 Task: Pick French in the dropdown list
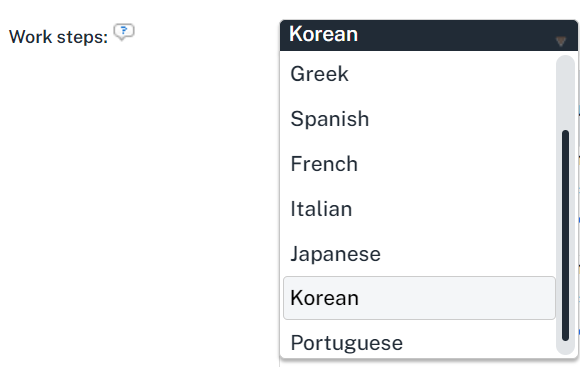coord(419,164)
